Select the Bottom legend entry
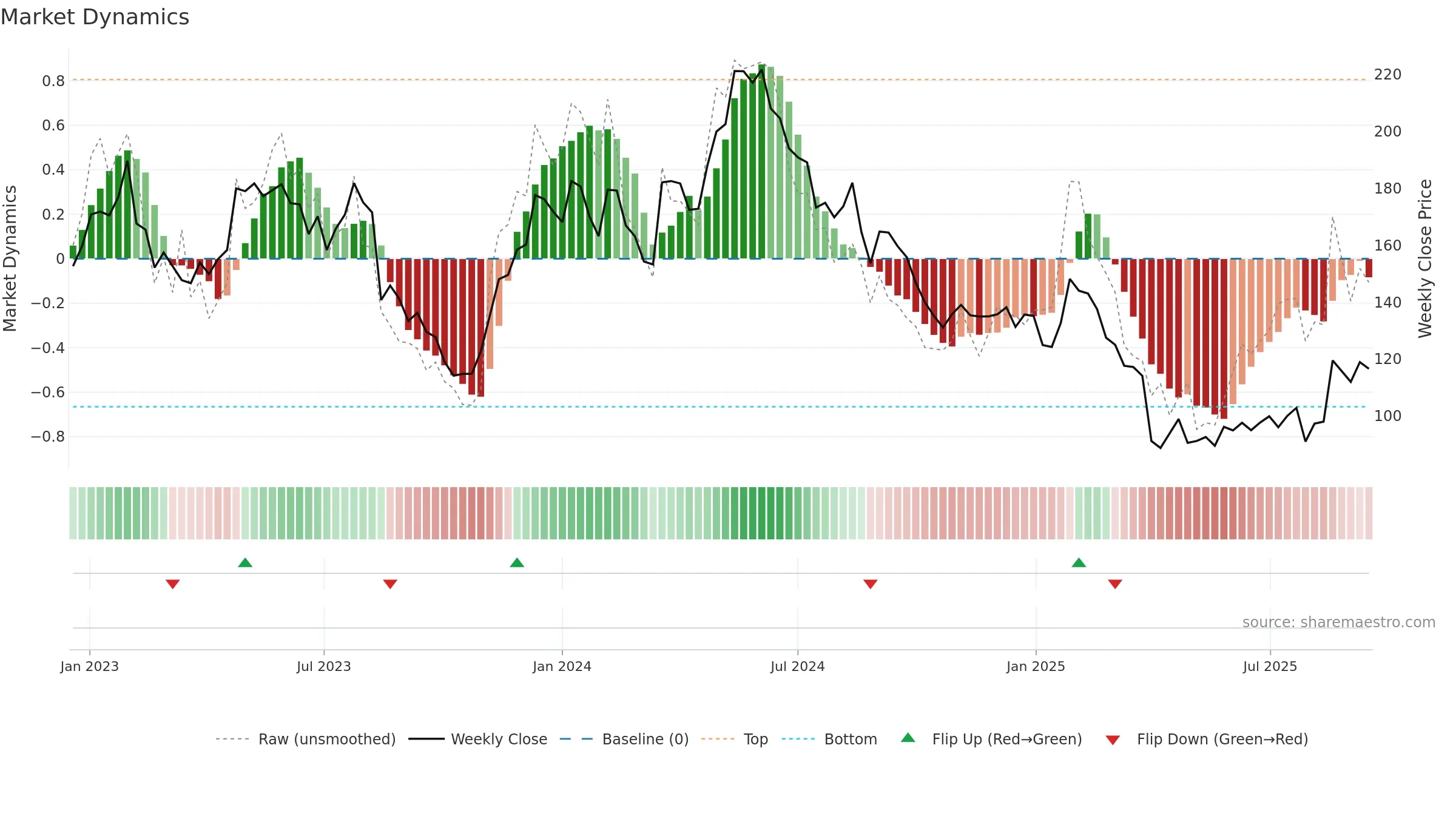The image size is (1456, 819). pos(829,739)
